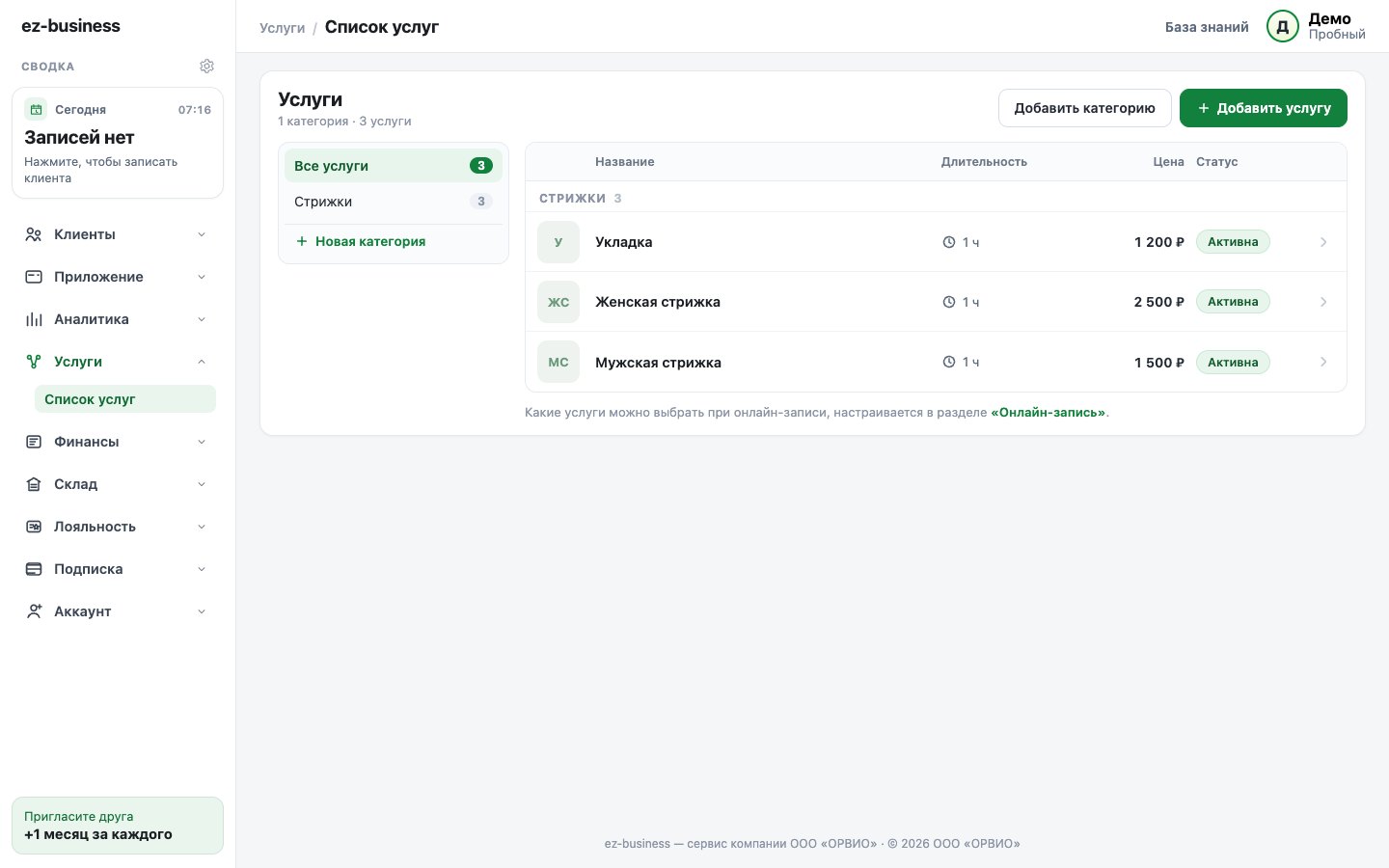Click the Добавить категорию button
Viewport: 1389px width, 868px height.
click(1085, 108)
